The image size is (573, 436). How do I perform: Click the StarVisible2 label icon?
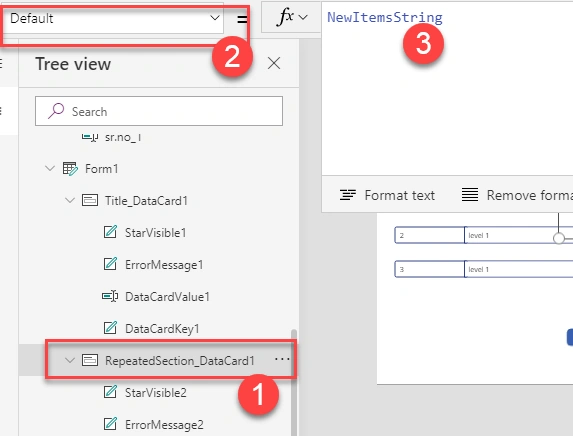pyautogui.click(x=110, y=392)
